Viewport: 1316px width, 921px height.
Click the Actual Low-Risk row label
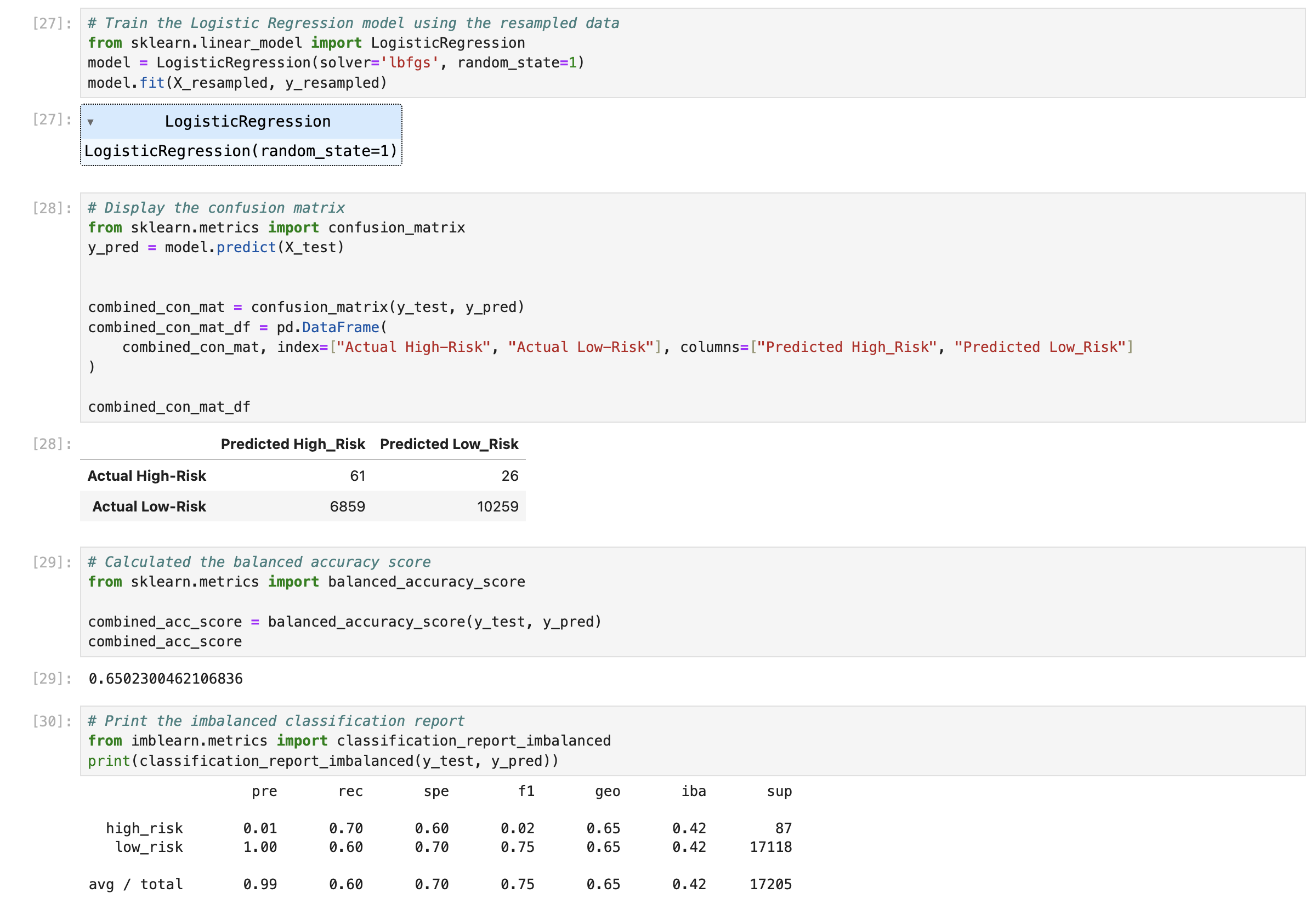pos(149,507)
